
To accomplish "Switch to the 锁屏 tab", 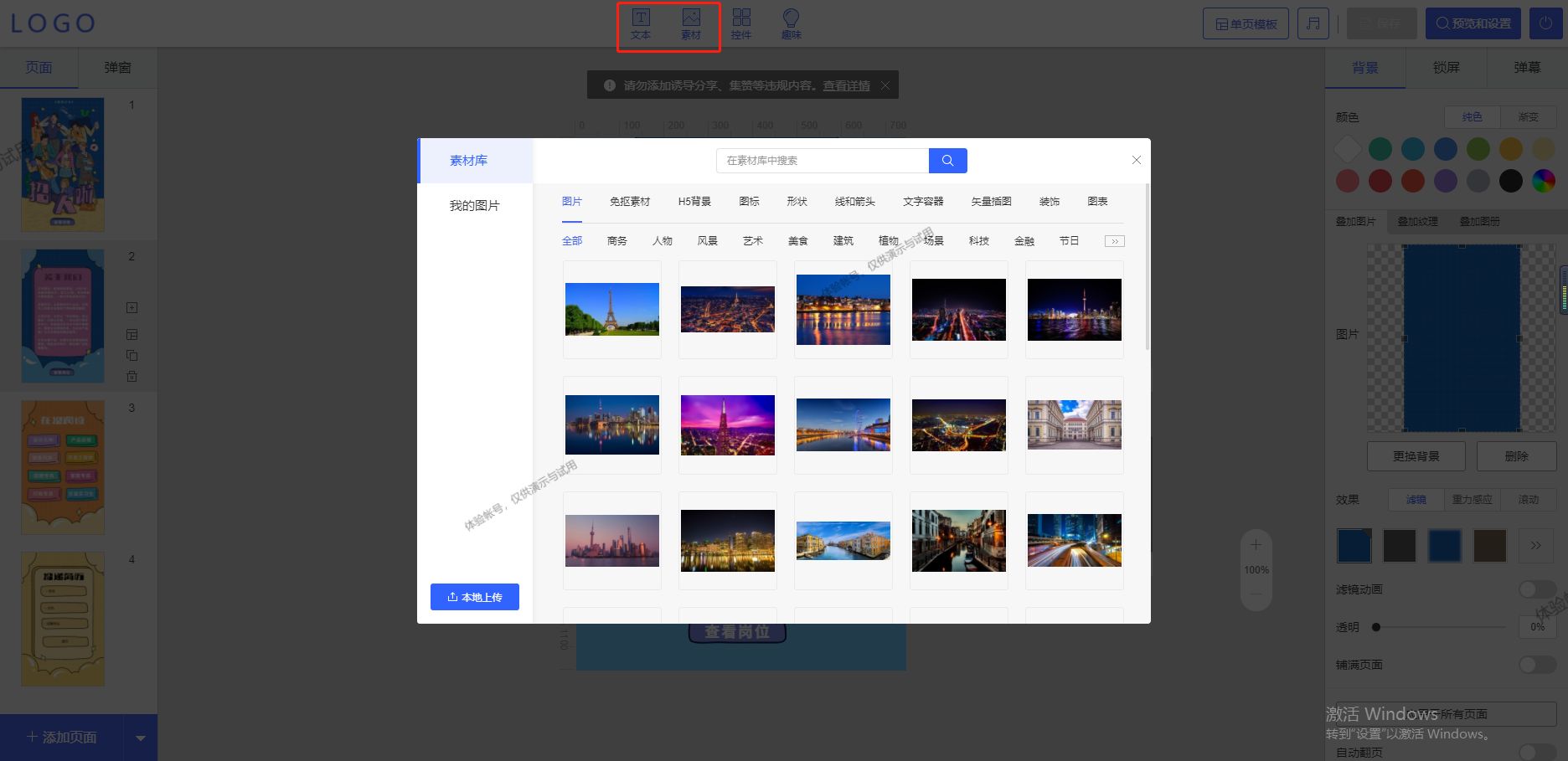I will [x=1446, y=68].
